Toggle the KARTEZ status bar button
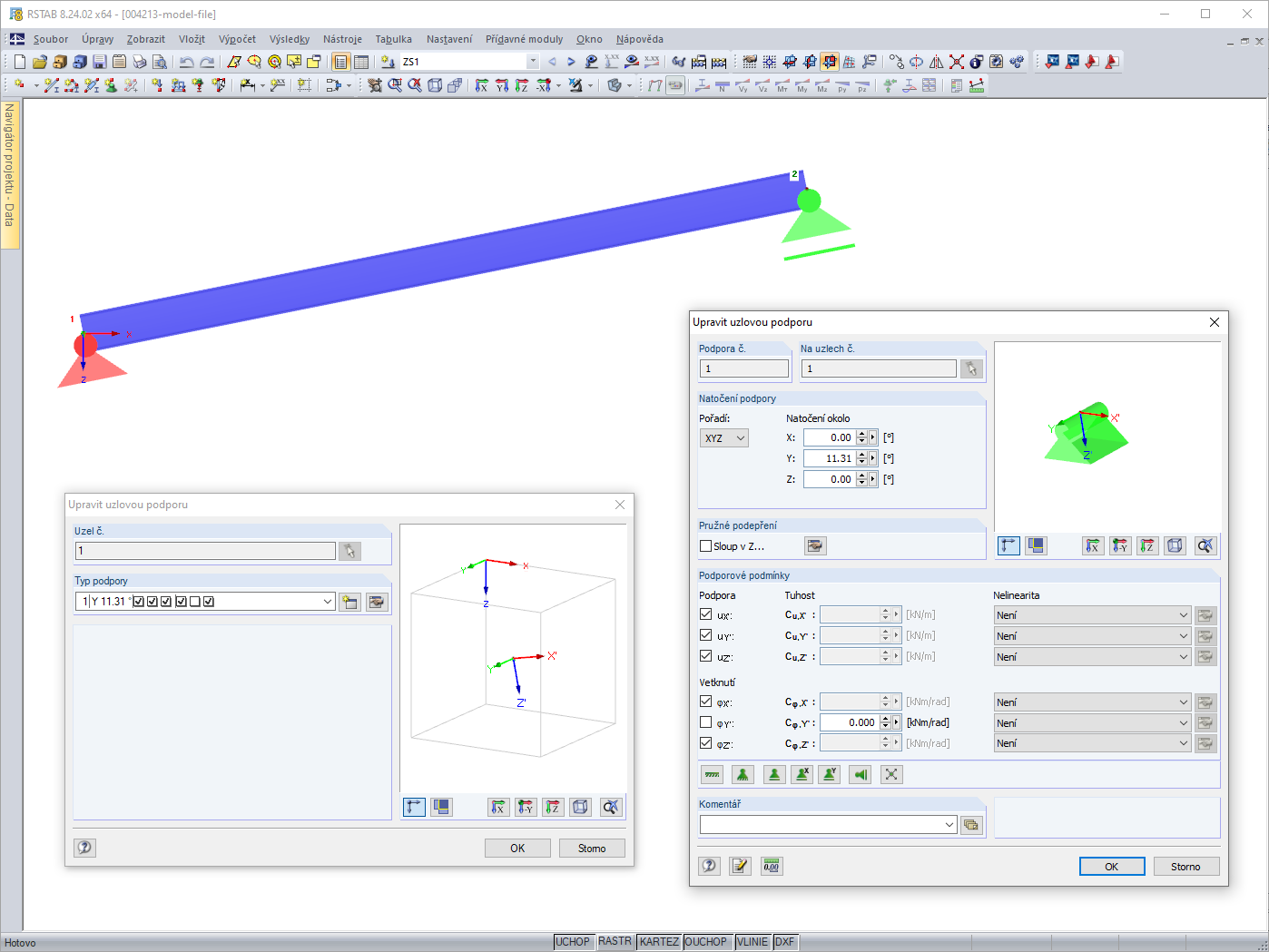This screenshot has width=1269, height=952. 659,942
